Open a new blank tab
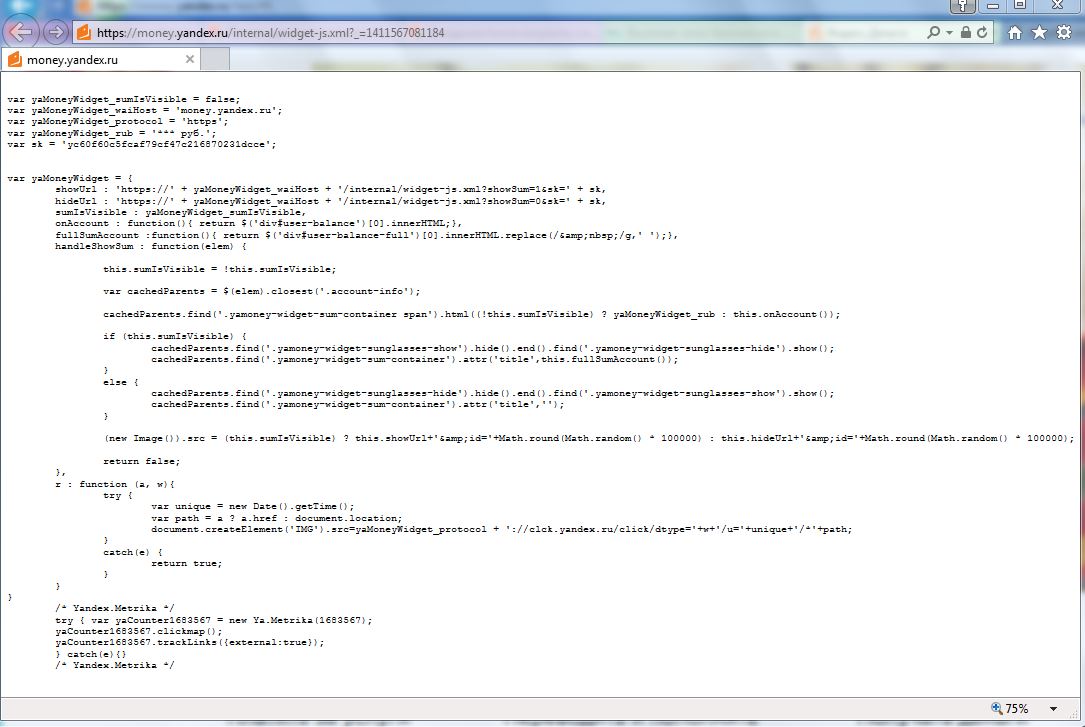 click(x=215, y=59)
